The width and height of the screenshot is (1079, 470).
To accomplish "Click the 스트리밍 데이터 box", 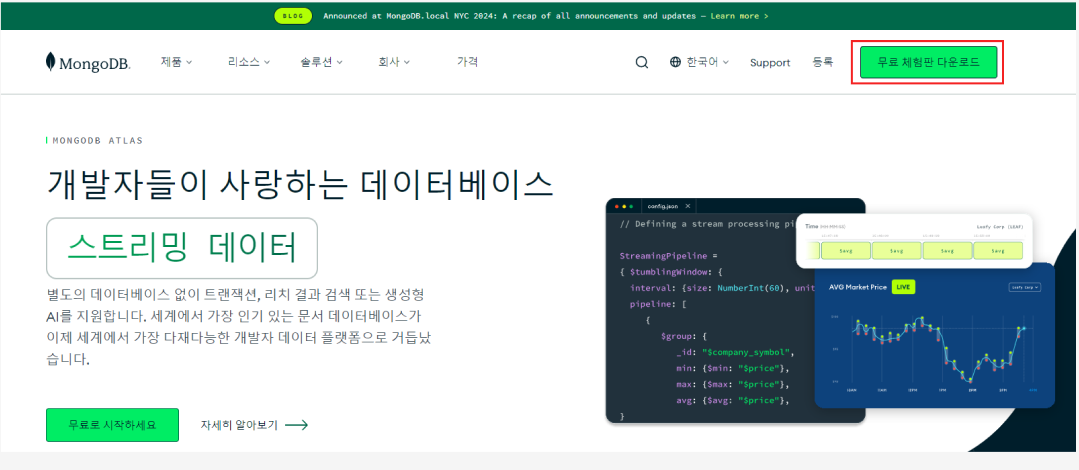I will [182, 248].
